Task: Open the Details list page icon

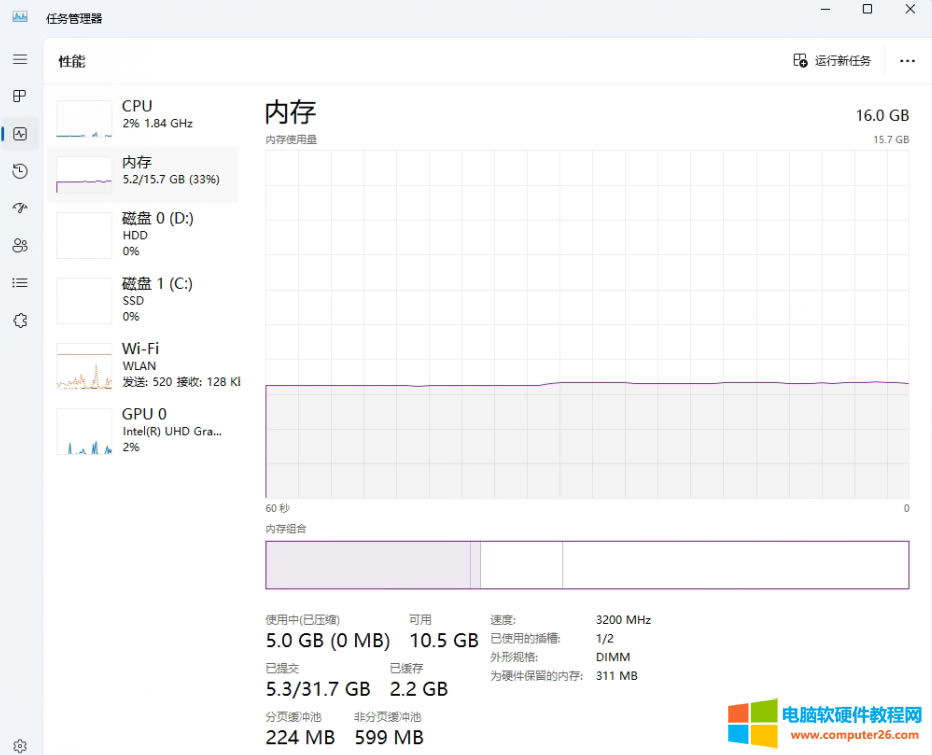Action: pos(20,283)
